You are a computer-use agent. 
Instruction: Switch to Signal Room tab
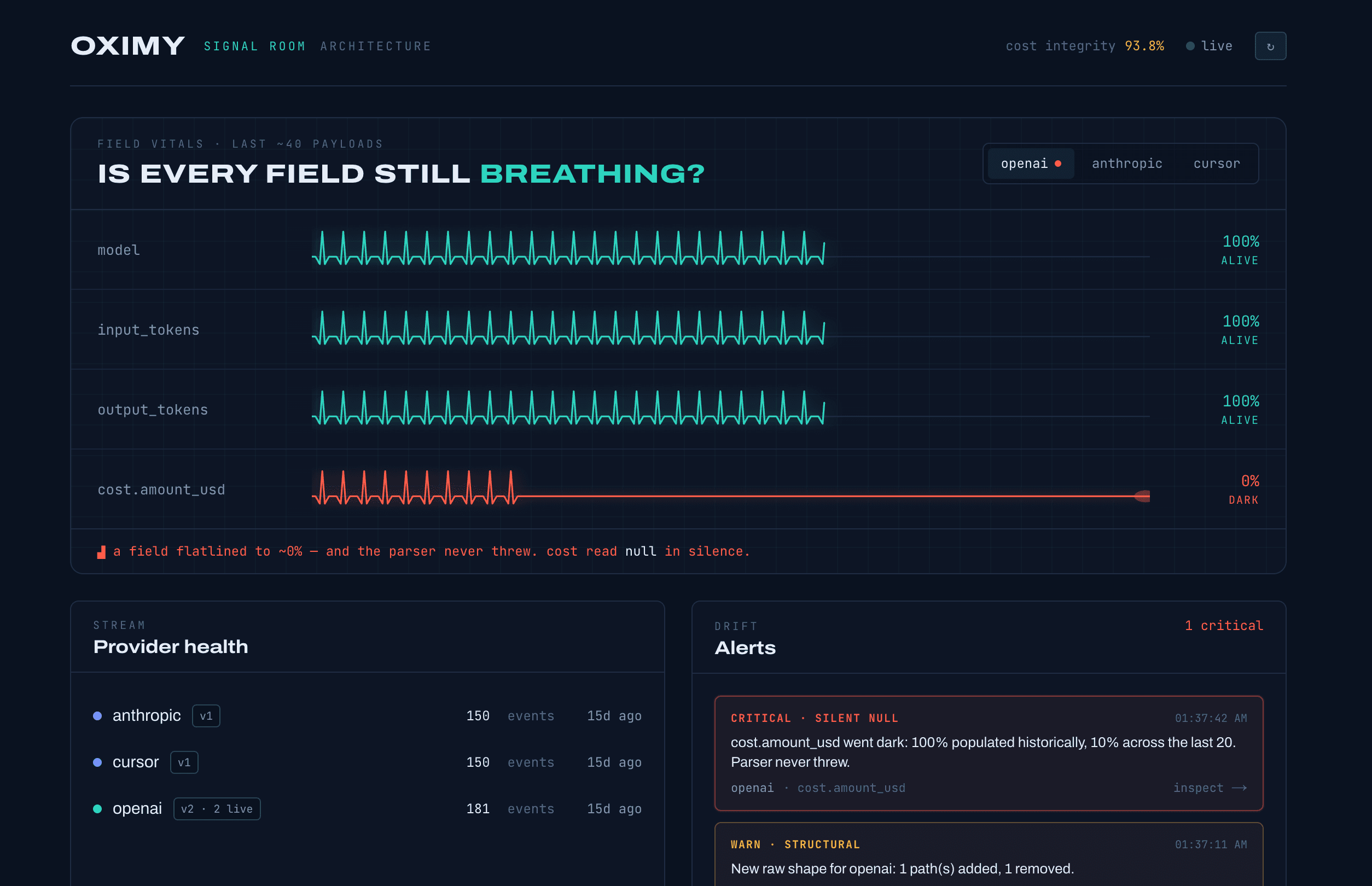click(x=254, y=46)
